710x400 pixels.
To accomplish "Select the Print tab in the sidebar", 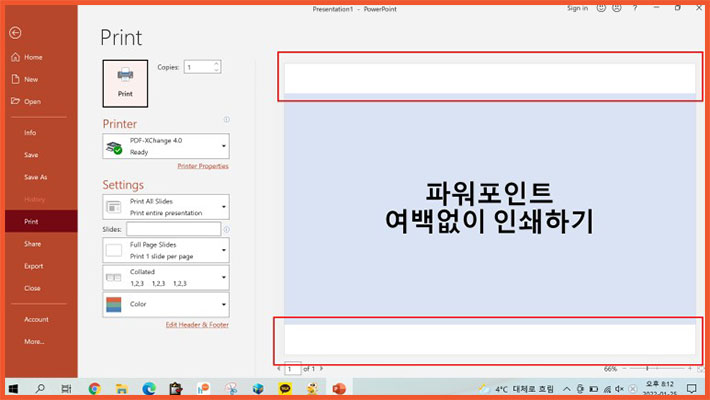I will (41, 222).
